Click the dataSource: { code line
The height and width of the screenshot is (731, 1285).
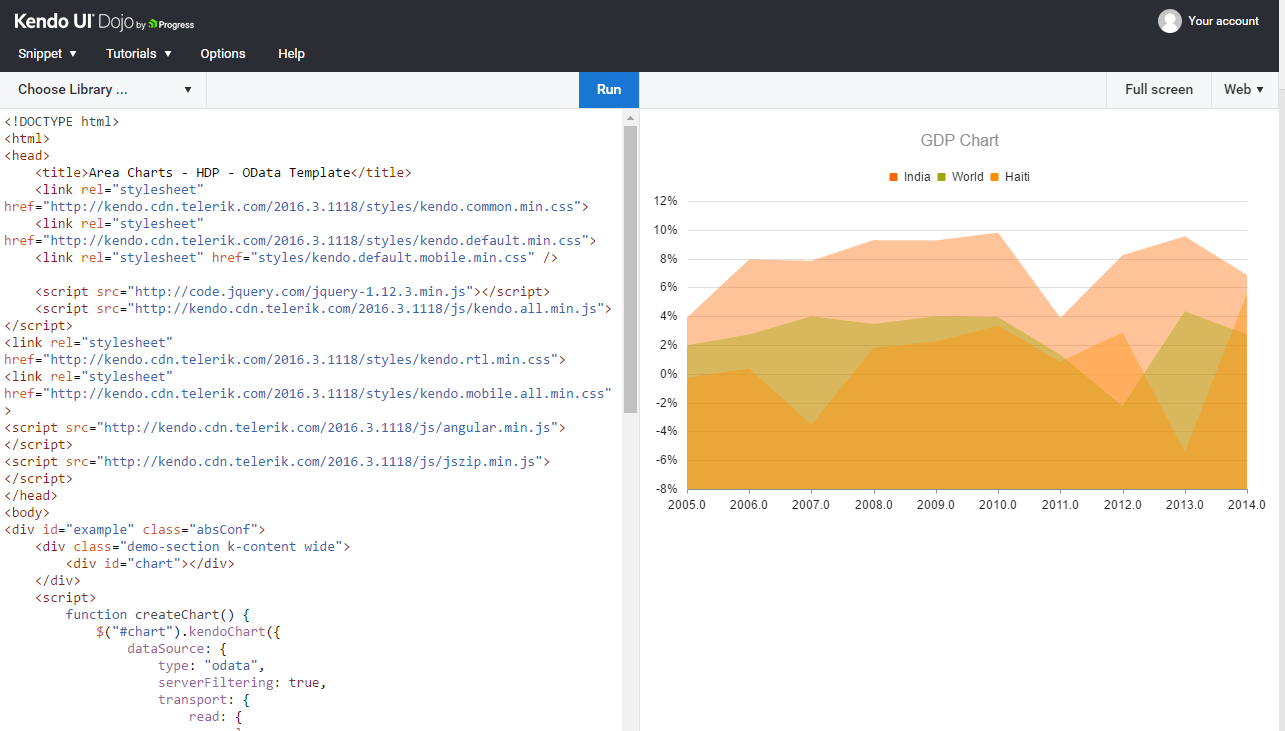177,648
